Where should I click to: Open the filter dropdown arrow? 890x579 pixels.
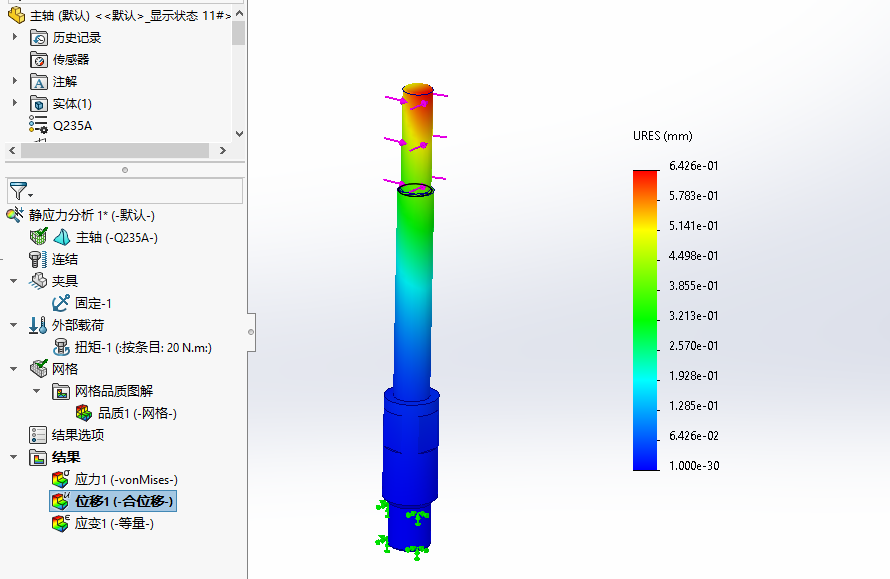(x=31, y=196)
